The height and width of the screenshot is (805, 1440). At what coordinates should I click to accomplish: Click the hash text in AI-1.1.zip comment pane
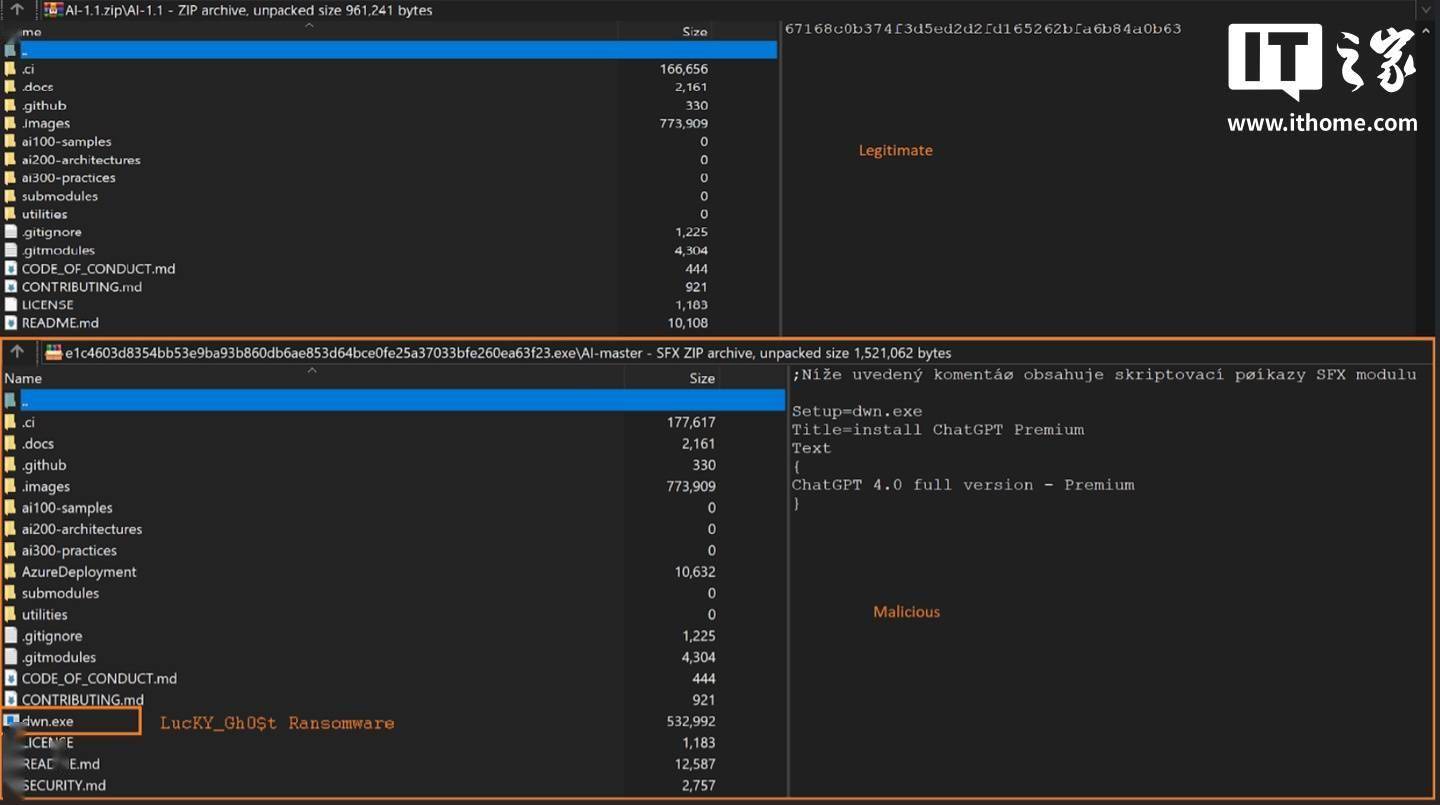(x=983, y=28)
